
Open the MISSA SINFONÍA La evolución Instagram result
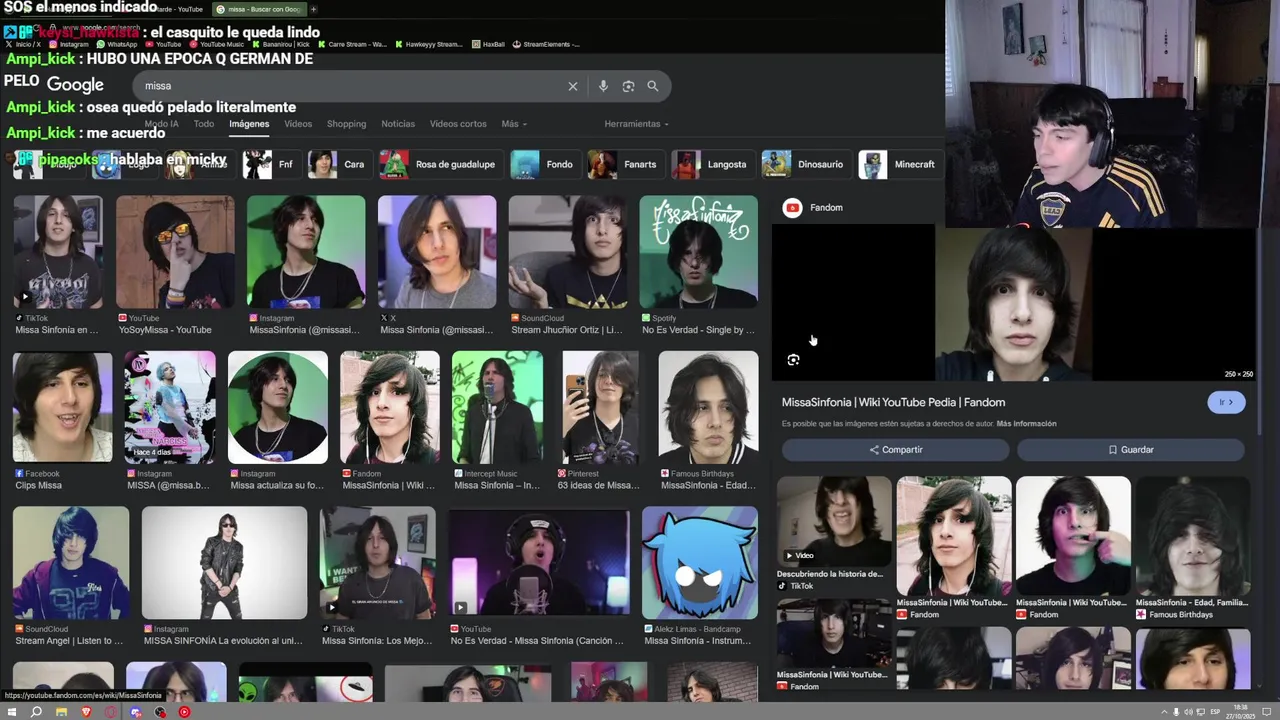click(224, 563)
